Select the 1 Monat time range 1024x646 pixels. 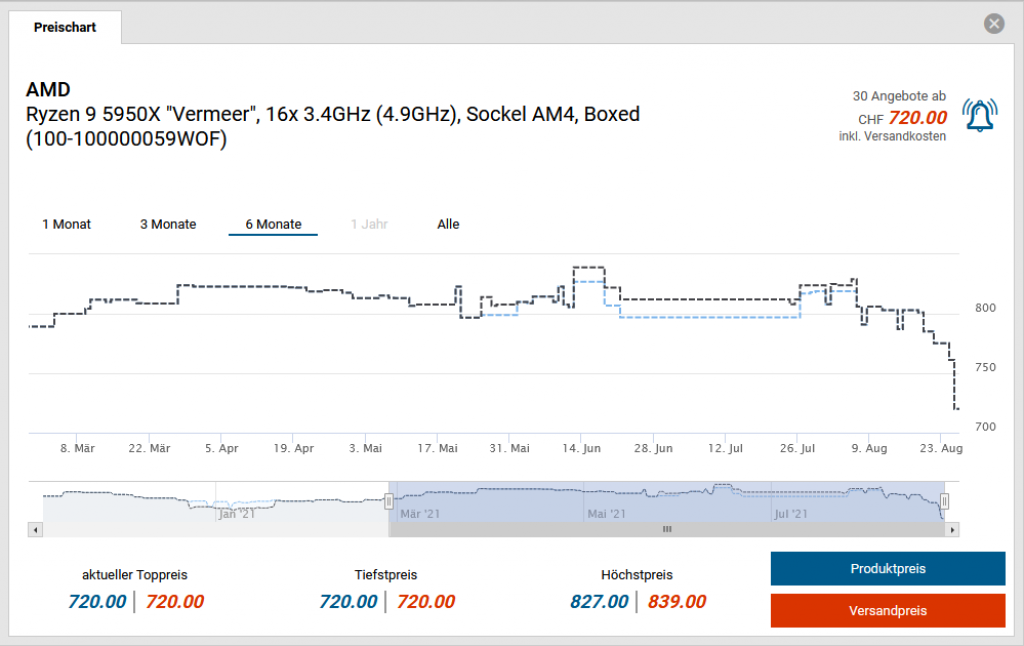click(66, 224)
